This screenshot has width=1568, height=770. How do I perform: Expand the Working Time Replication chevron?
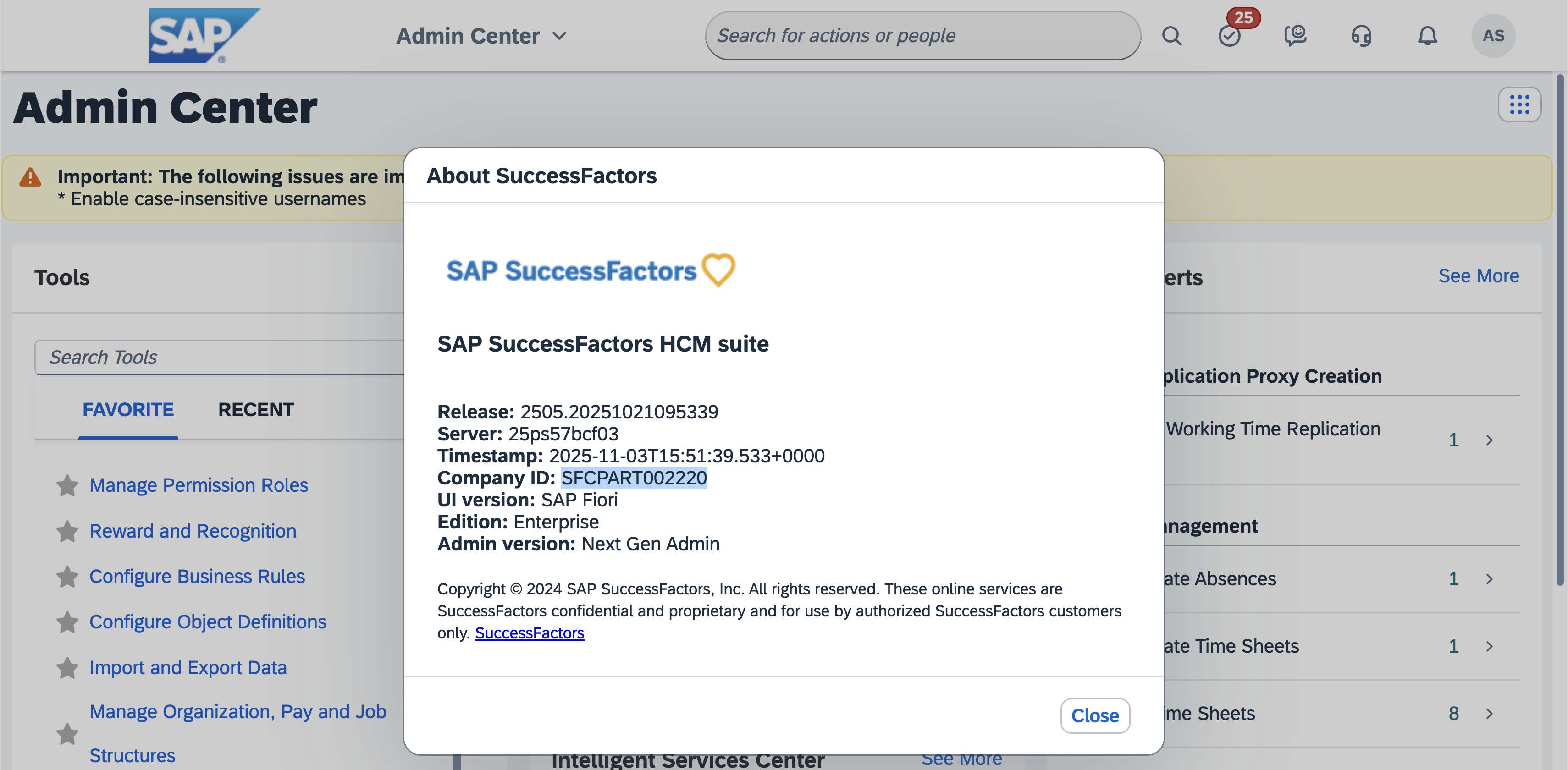(x=1489, y=440)
